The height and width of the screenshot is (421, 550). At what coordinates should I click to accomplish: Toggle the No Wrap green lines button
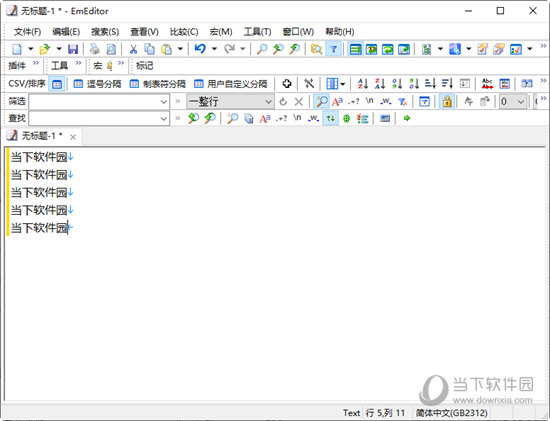pos(355,49)
